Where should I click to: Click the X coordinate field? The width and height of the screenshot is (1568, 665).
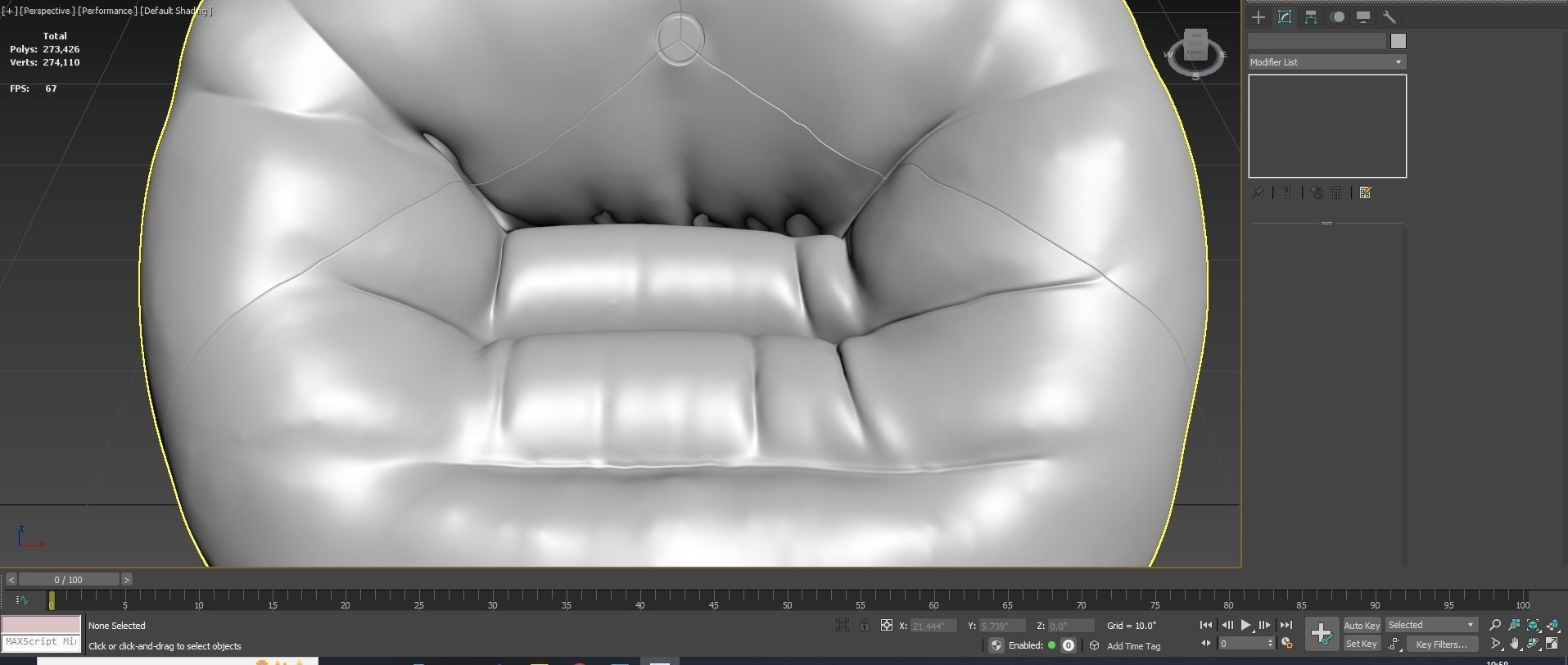point(933,626)
